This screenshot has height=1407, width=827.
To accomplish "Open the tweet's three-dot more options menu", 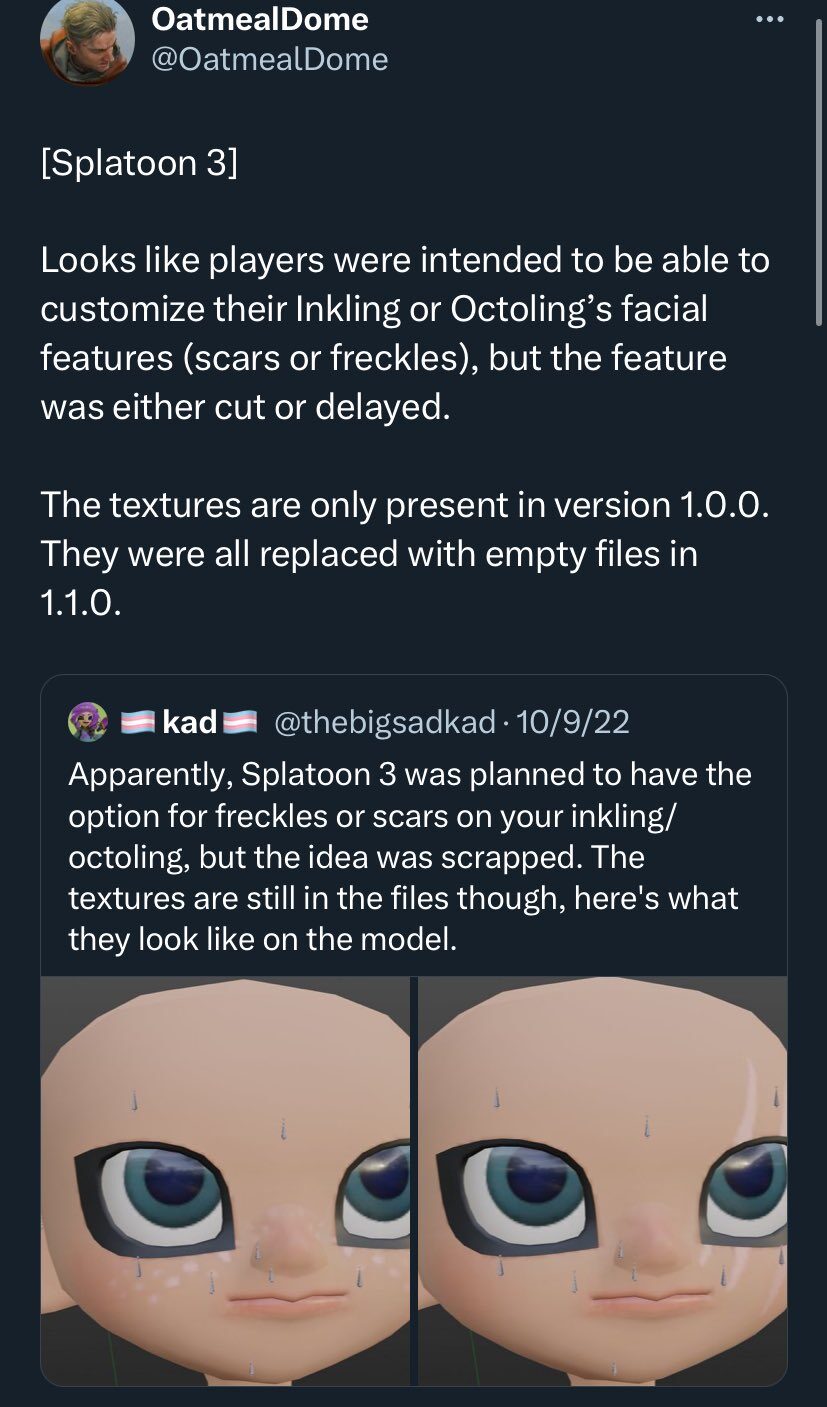I will click(x=769, y=19).
